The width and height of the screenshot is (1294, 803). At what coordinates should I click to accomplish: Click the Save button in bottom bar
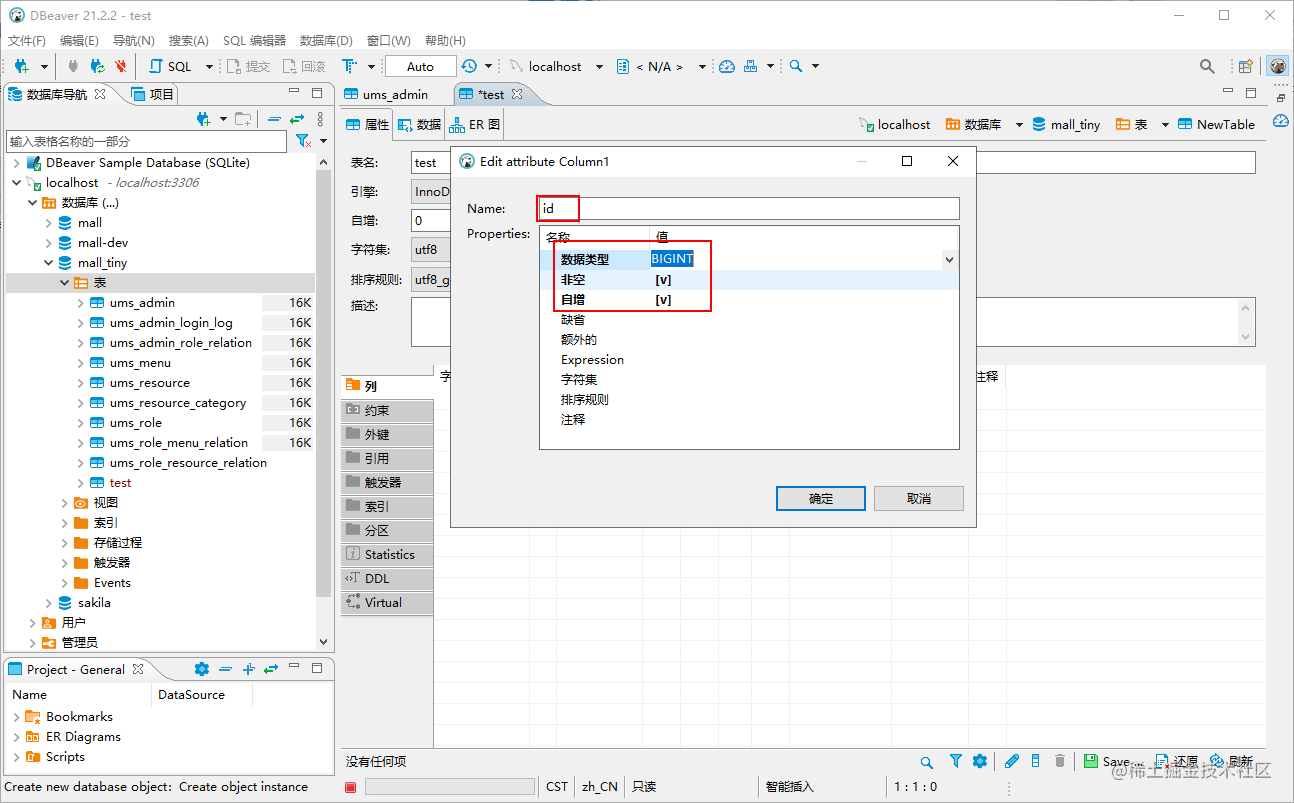(1110, 762)
